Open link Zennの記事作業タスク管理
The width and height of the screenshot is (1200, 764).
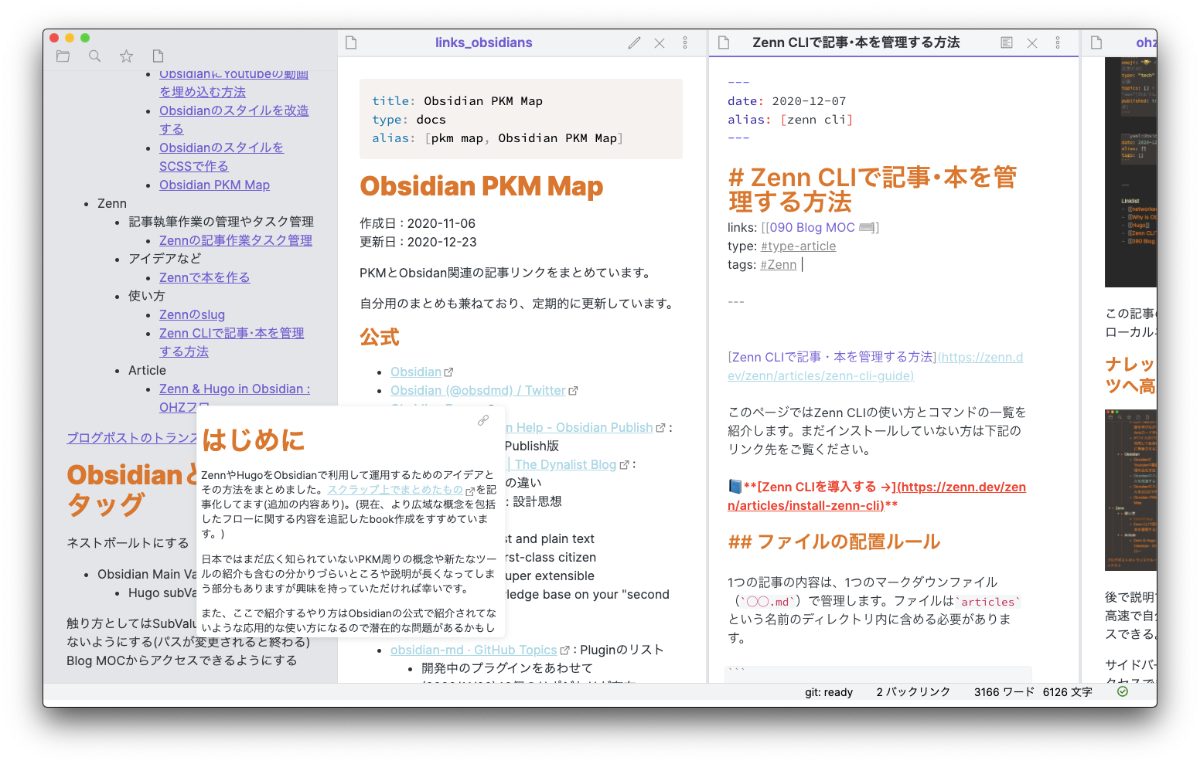pos(236,240)
